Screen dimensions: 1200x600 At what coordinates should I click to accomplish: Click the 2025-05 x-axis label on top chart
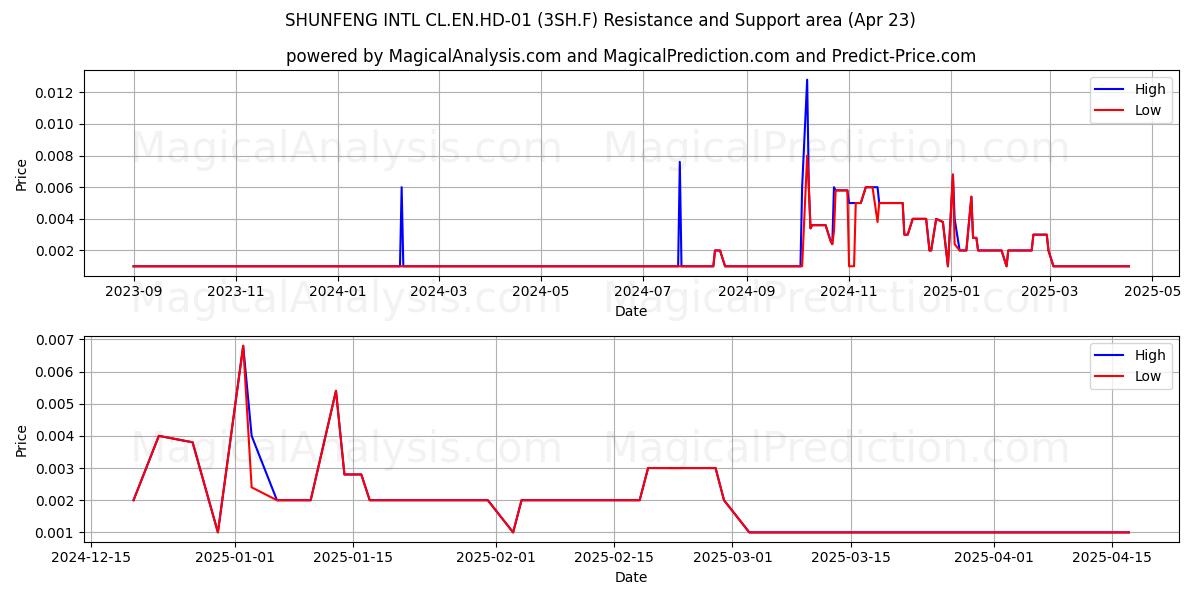1151,291
